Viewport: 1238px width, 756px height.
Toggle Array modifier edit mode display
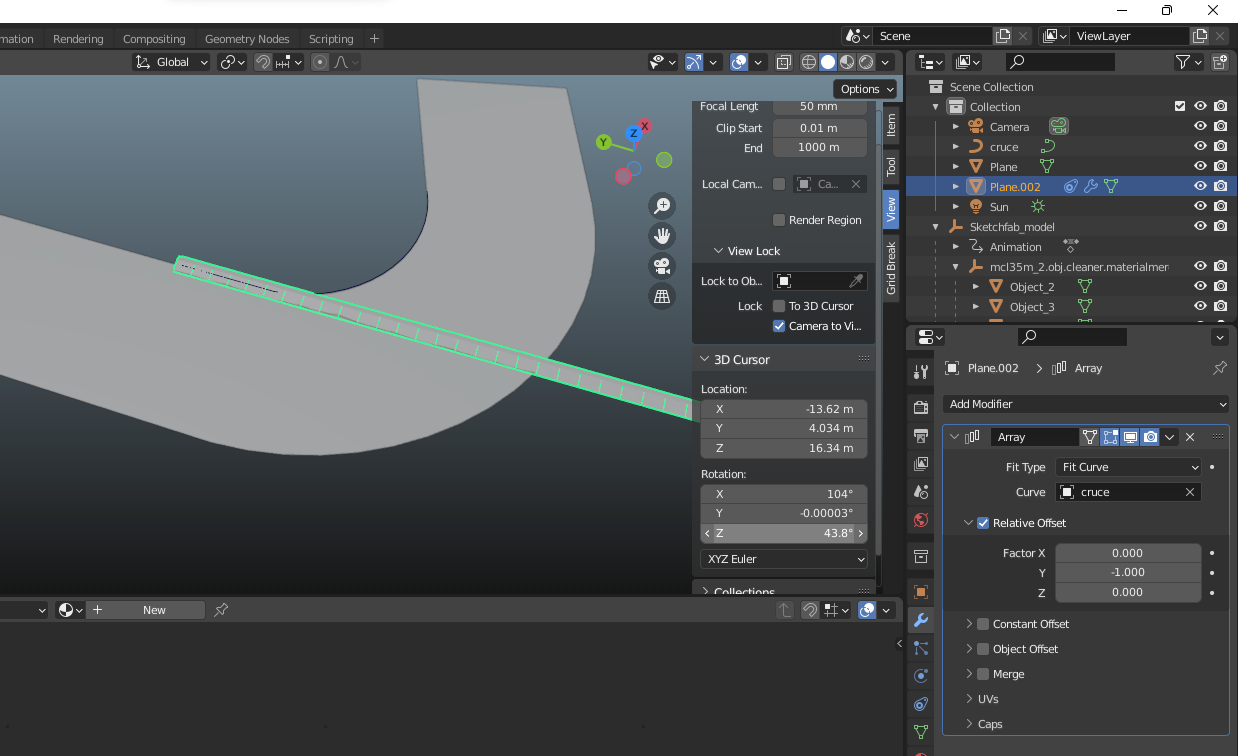pyautogui.click(x=1110, y=437)
